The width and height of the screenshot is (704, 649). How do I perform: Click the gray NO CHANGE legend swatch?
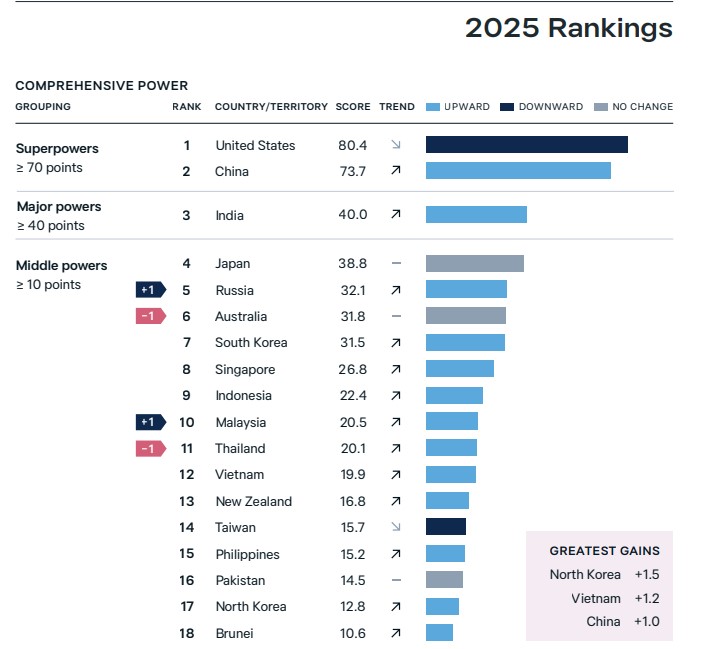tap(600, 107)
